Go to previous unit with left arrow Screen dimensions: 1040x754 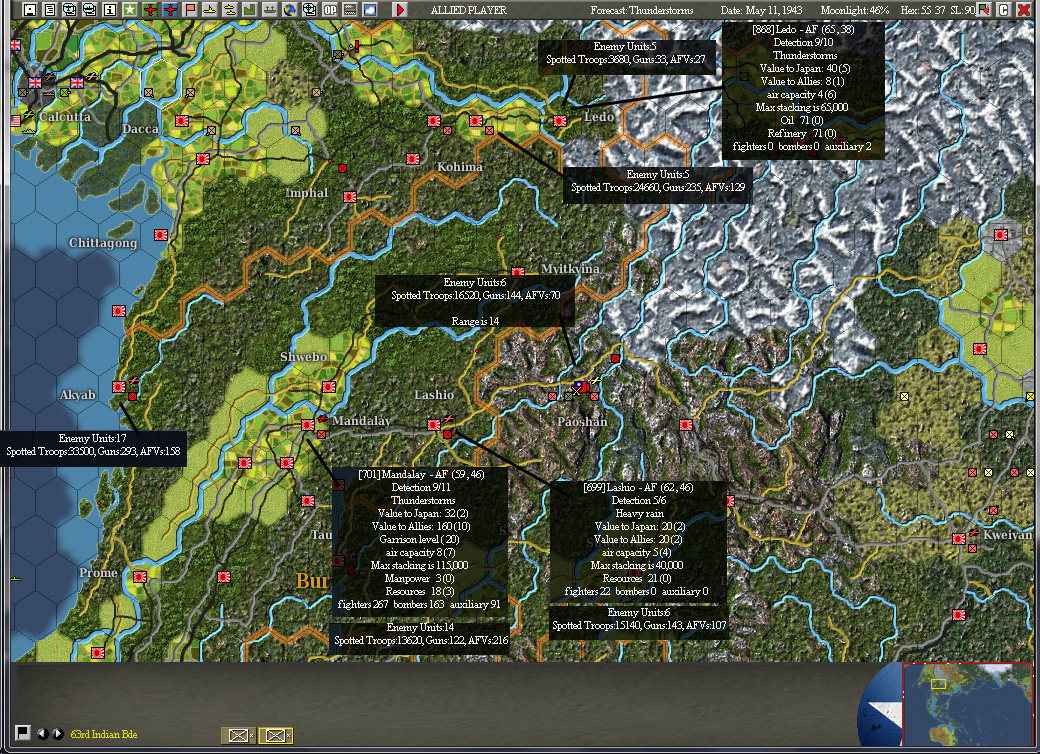click(x=42, y=733)
